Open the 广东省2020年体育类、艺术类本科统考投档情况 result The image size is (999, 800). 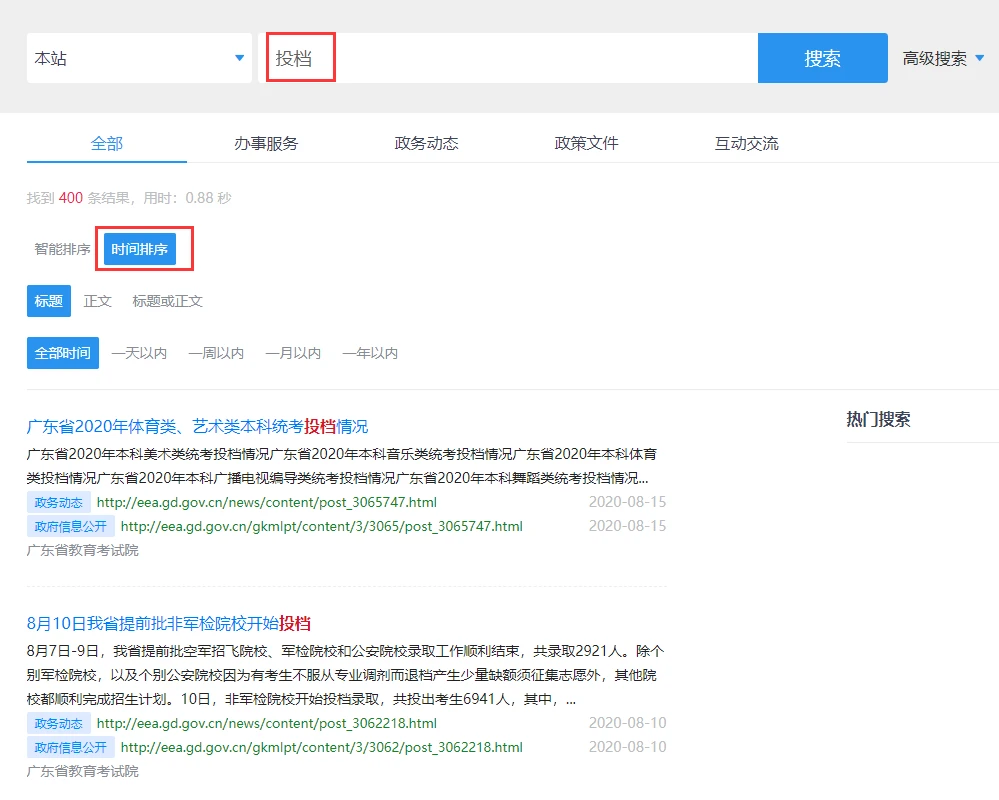click(197, 426)
